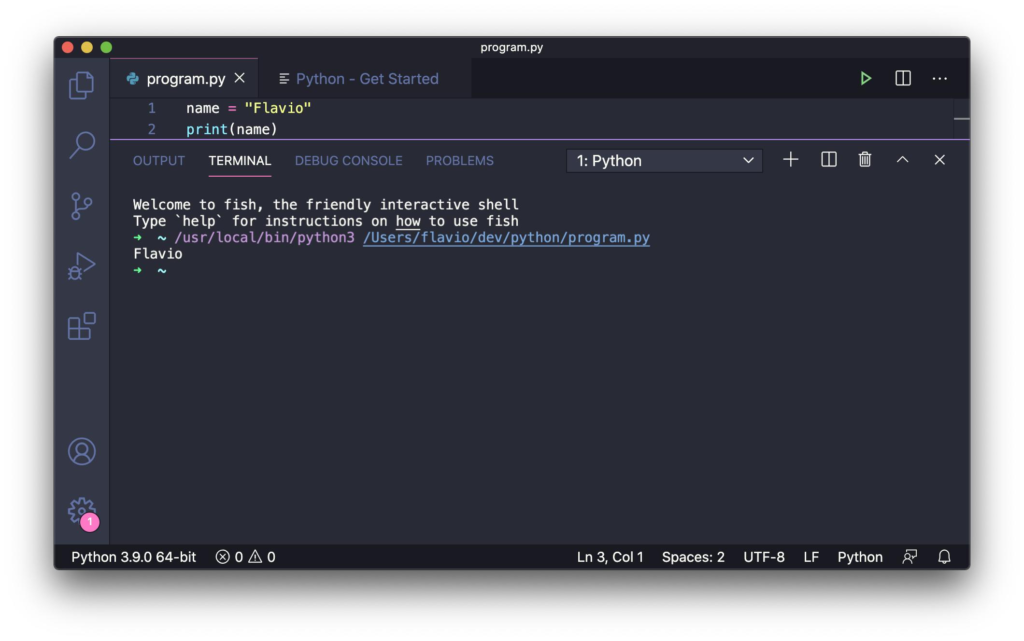This screenshot has height=641, width=1024.
Task: Select the TERMINAL panel tab
Action: coord(240,161)
